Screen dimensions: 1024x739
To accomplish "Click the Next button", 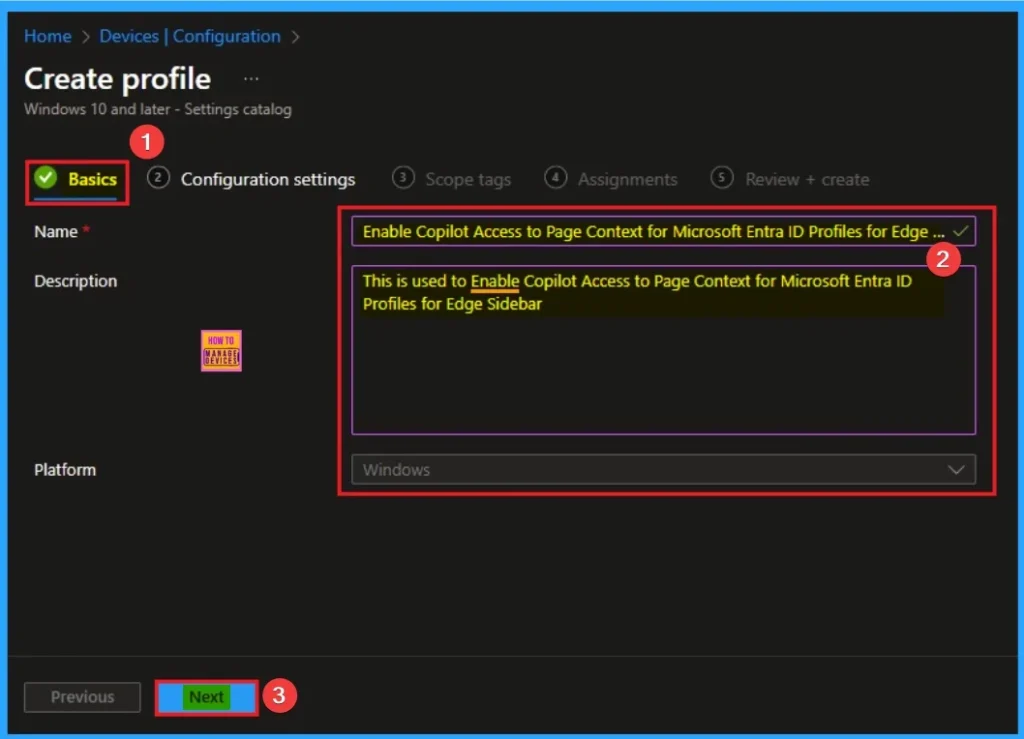I will click(x=206, y=697).
